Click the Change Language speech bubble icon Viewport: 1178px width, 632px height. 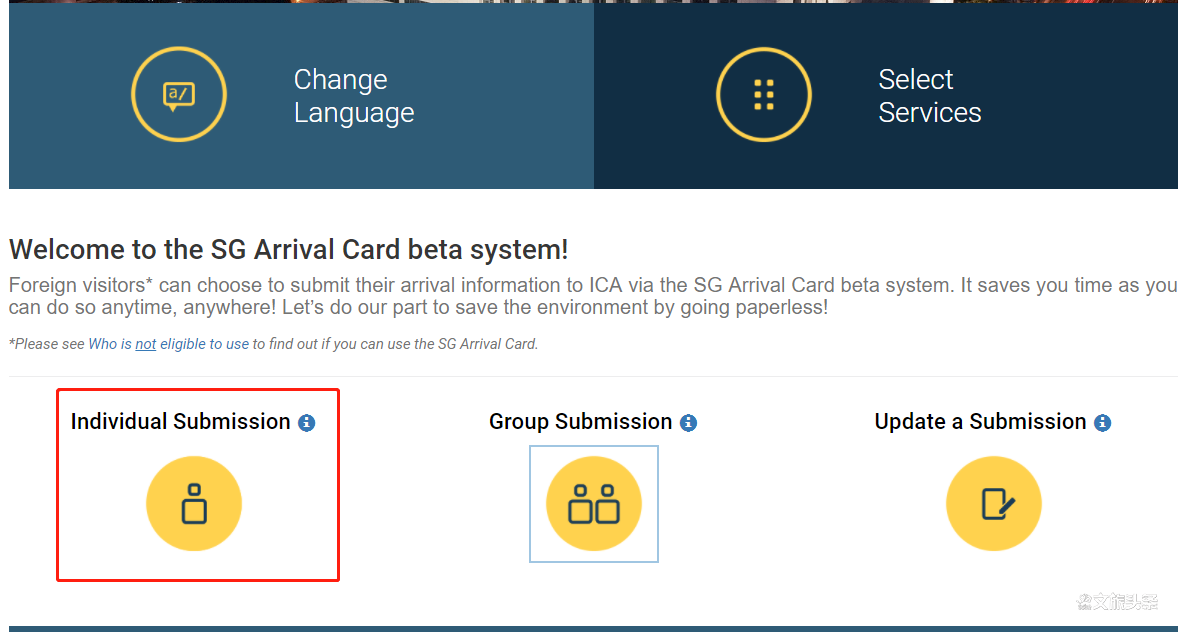point(179,95)
